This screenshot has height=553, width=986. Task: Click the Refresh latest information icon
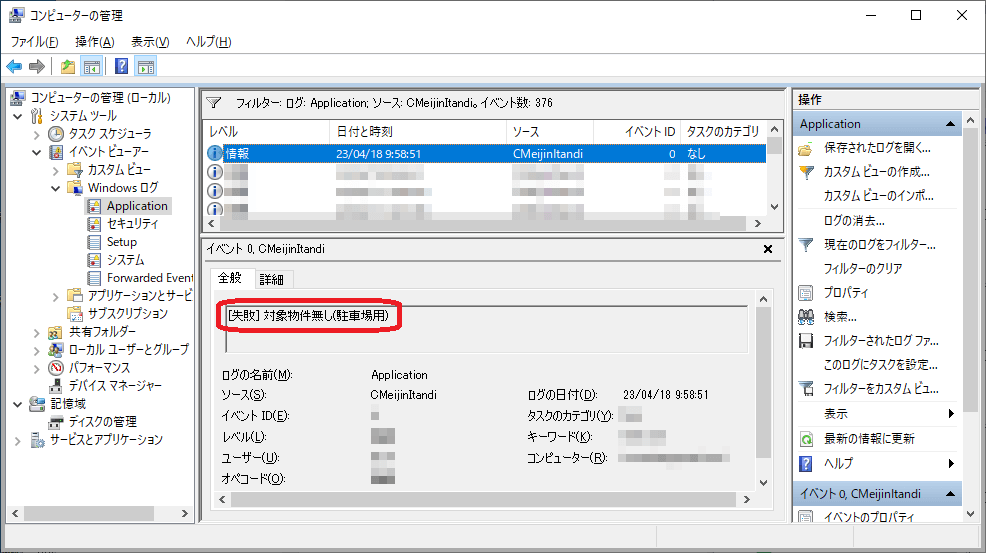click(x=806, y=439)
